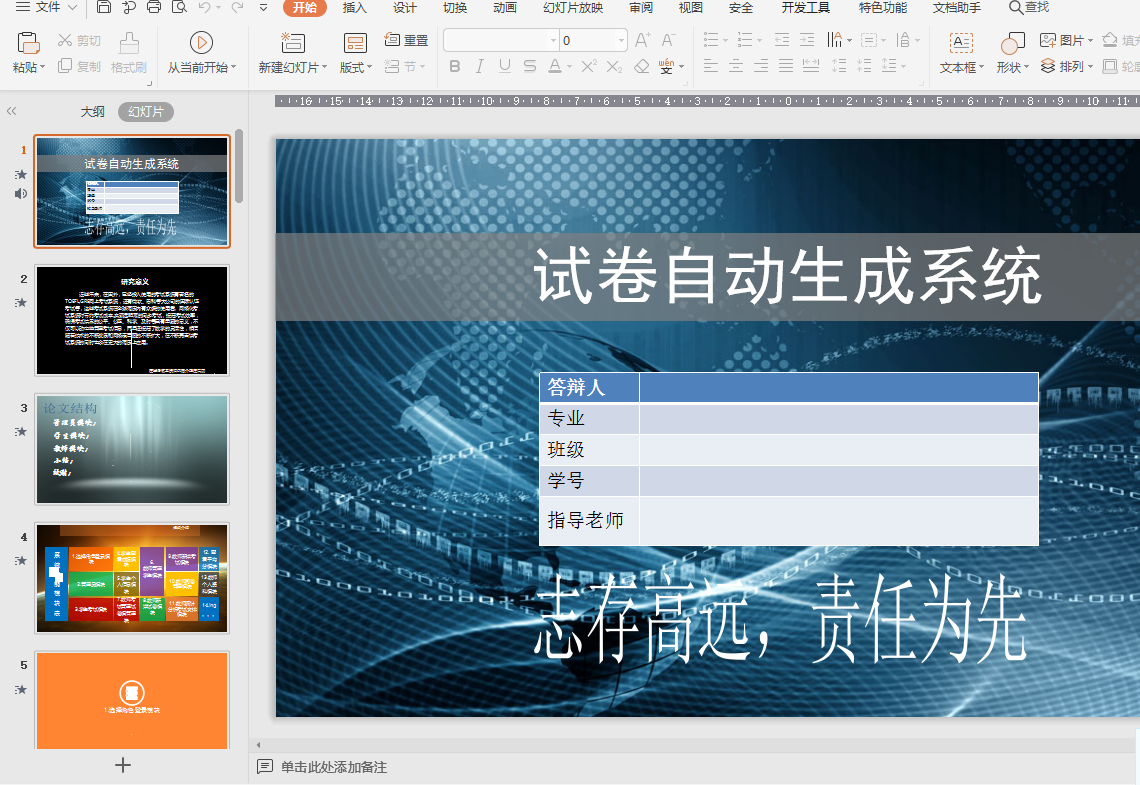The image size is (1140, 785).
Task: Increase font size with A+ icon
Action: (643, 40)
